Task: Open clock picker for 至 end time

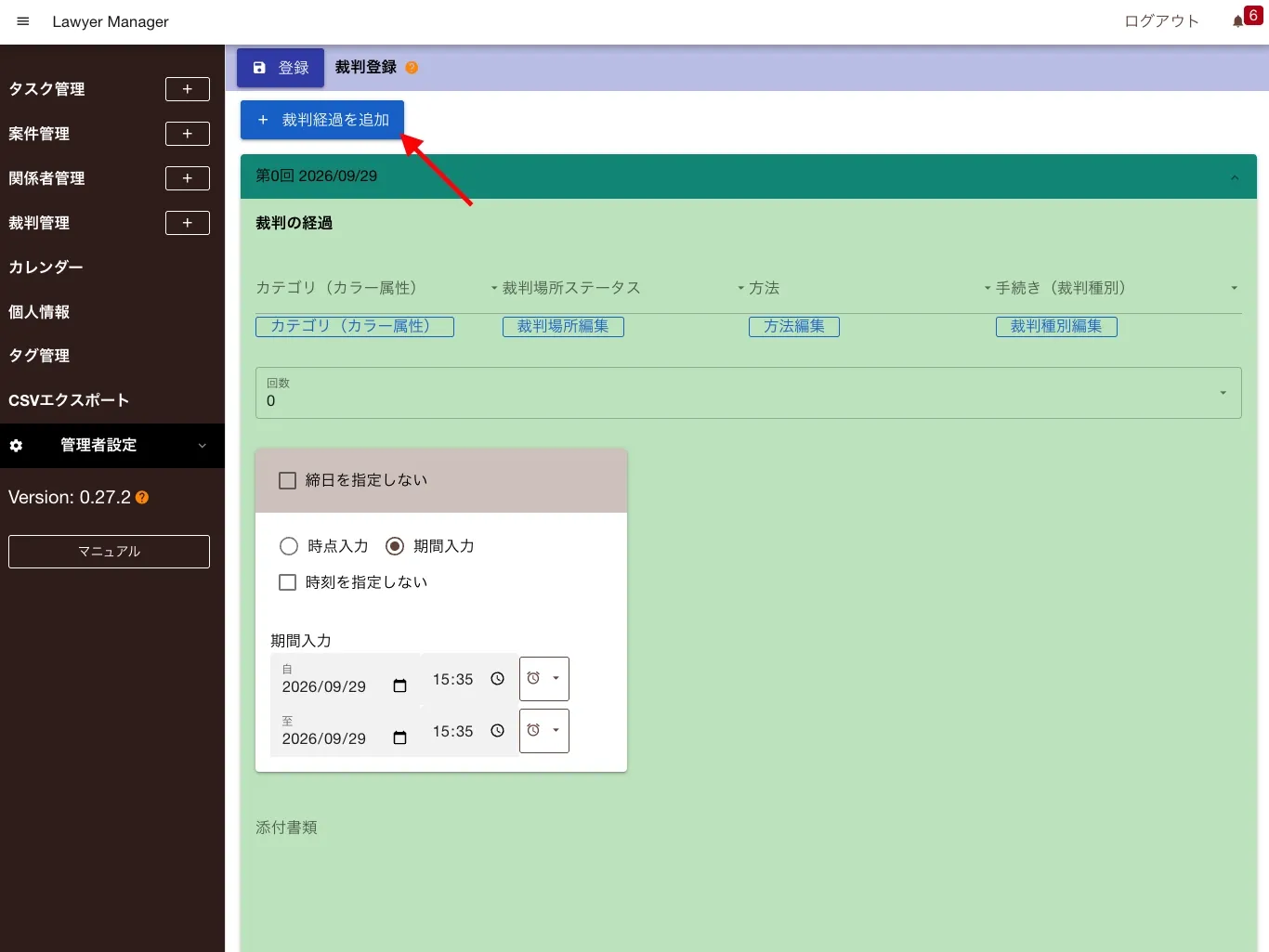Action: (498, 731)
